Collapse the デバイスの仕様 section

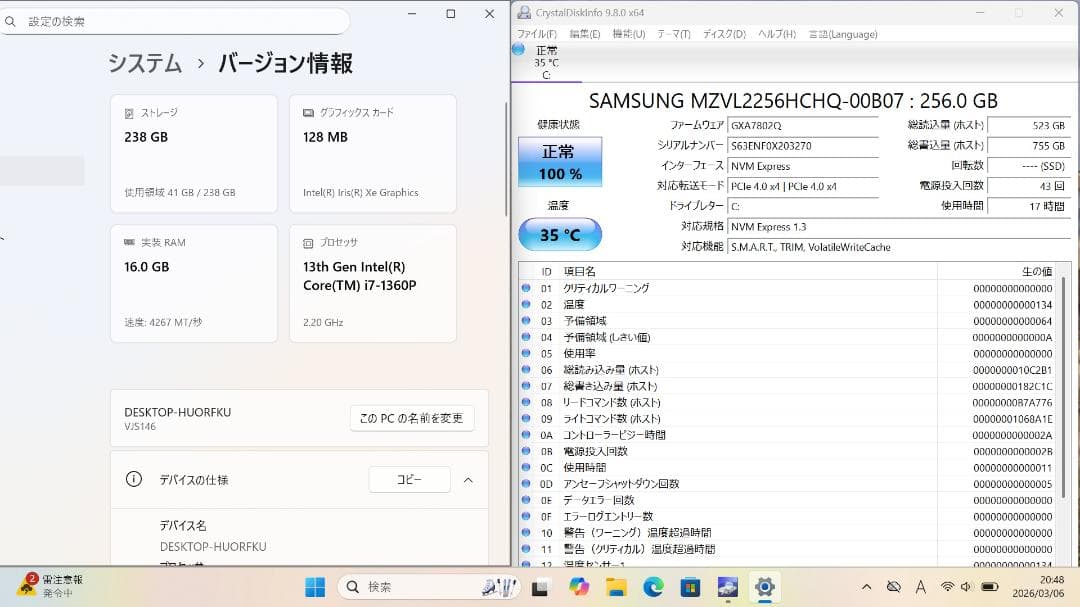coord(468,479)
